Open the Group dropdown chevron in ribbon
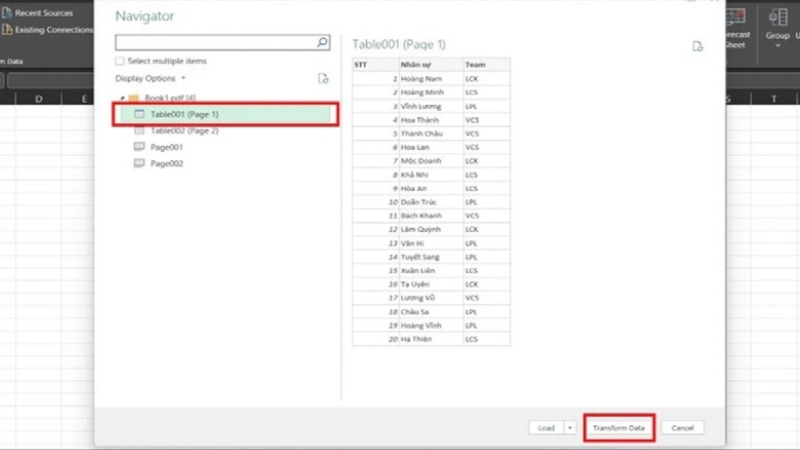 click(778, 45)
